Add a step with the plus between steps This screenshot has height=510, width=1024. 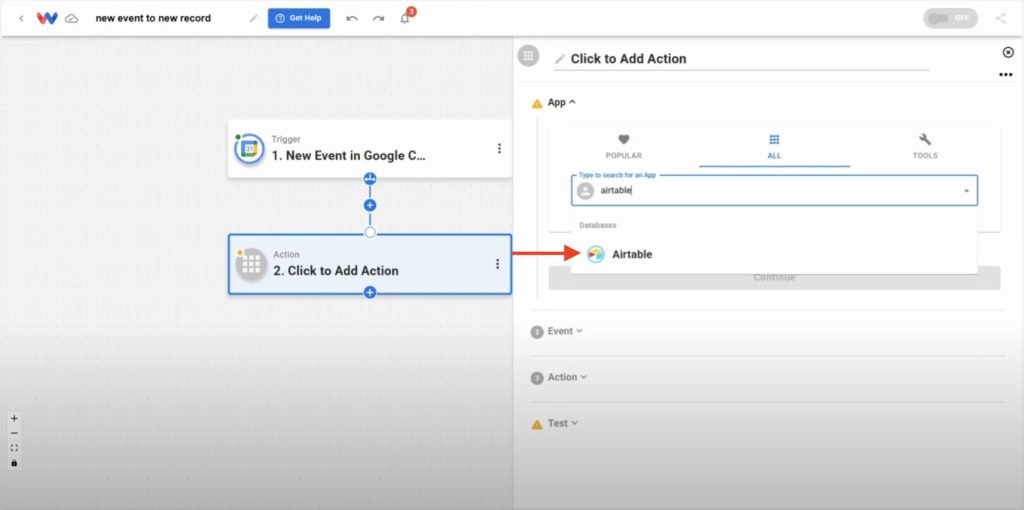pos(370,205)
